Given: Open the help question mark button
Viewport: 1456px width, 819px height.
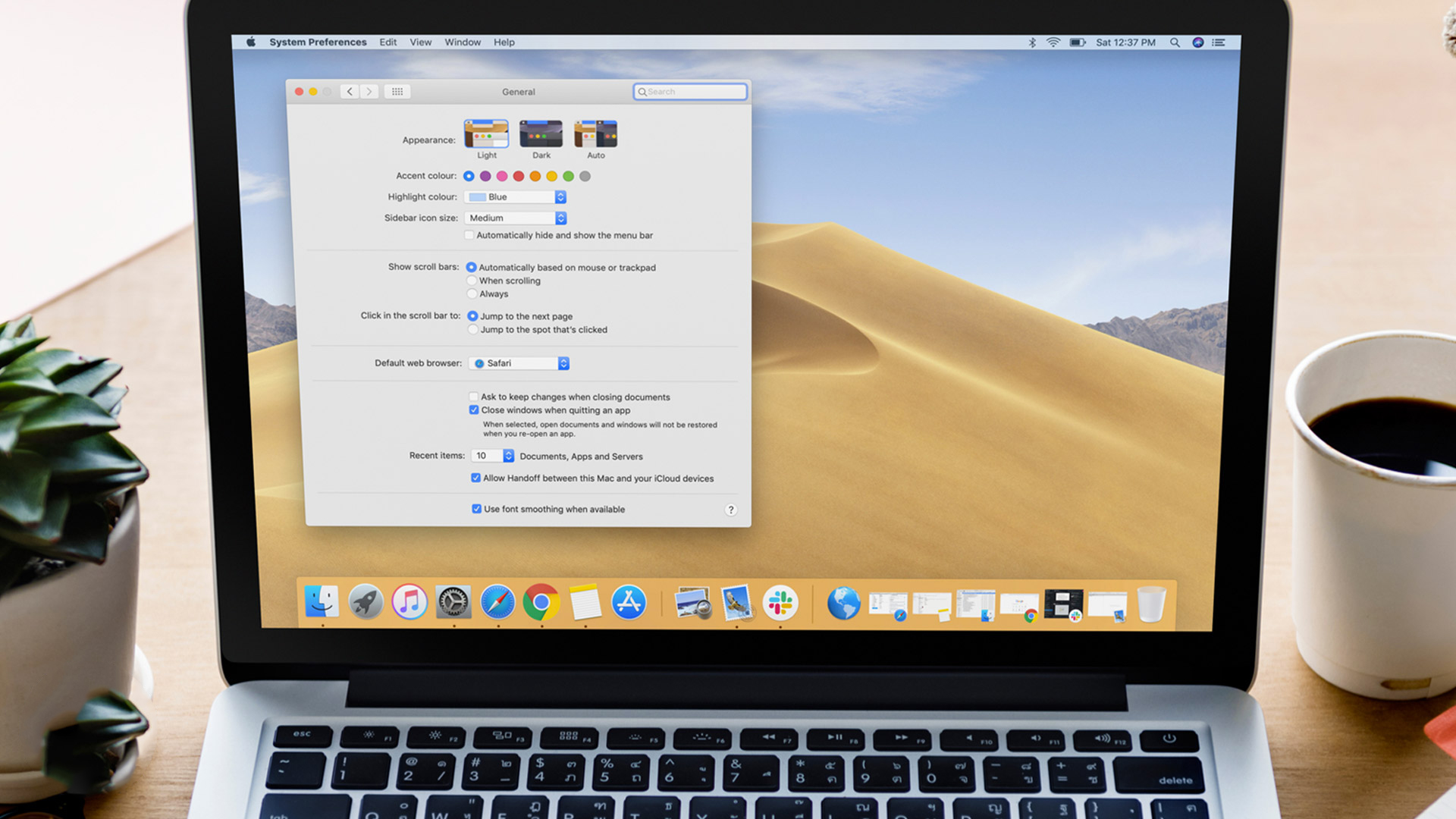Looking at the screenshot, I should click(x=730, y=510).
